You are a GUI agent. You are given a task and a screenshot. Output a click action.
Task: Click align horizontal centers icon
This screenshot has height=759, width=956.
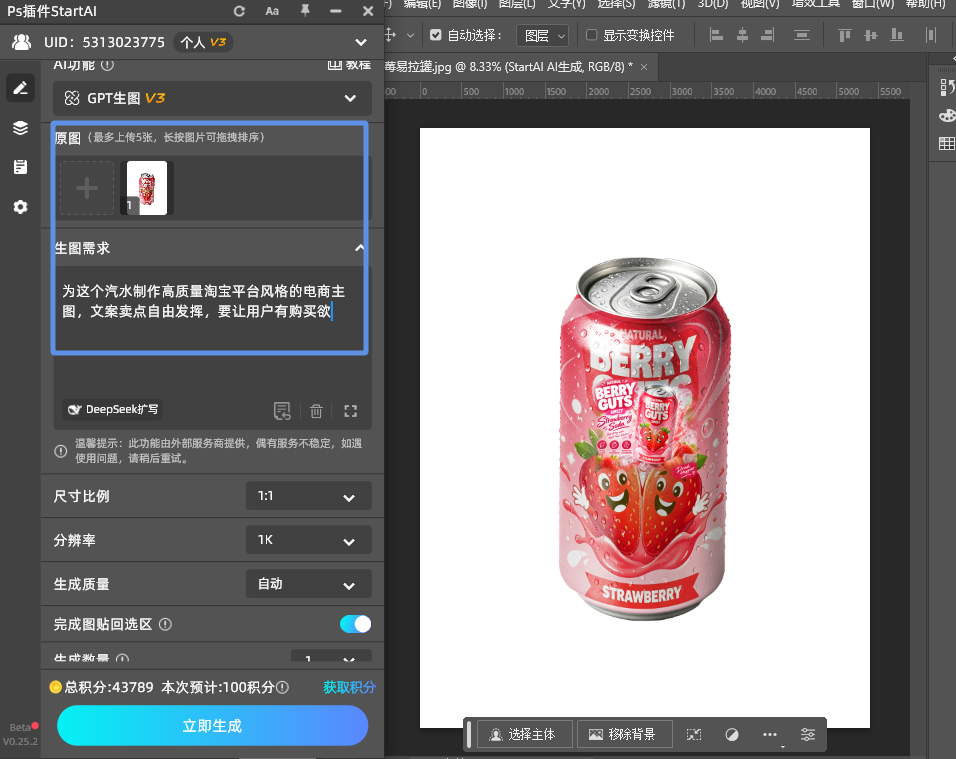click(x=742, y=35)
